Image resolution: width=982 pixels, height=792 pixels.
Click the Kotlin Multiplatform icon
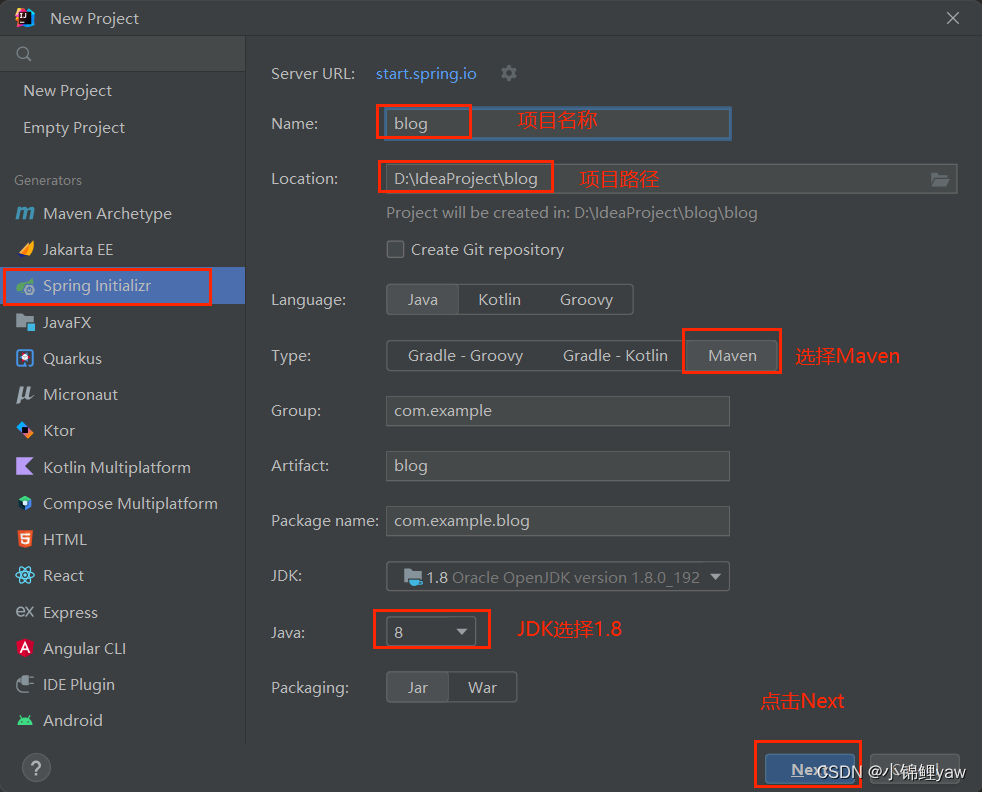25,467
